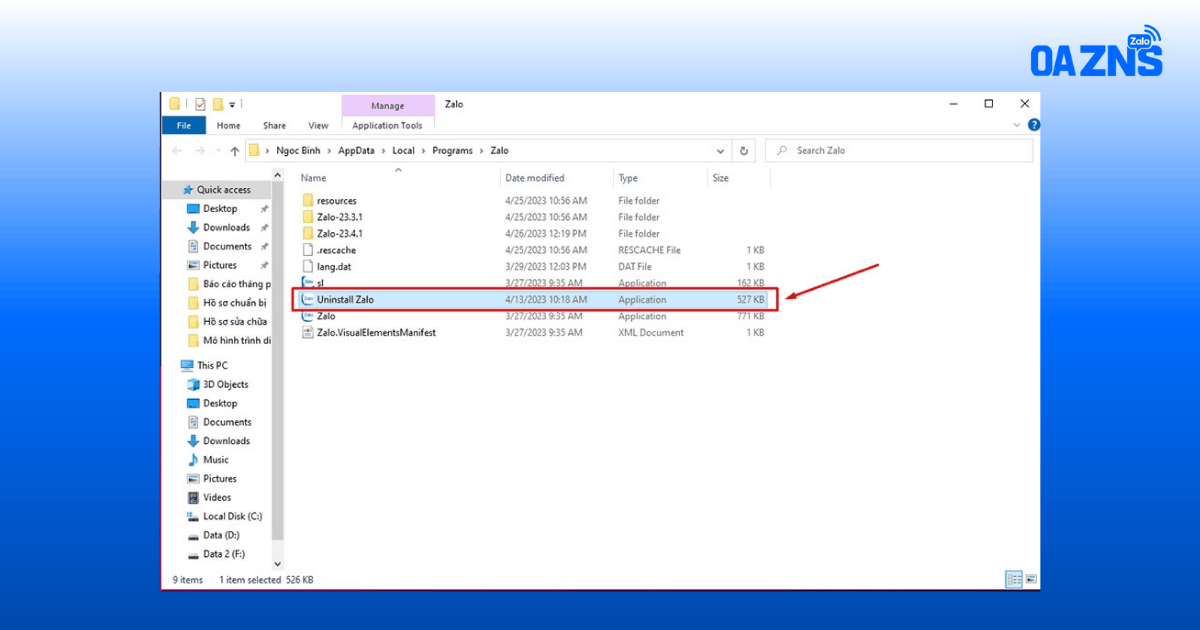Viewport: 1200px width, 630px height.
Task: Click chevron after Ngoc Binh in breadcrumb
Action: pyautogui.click(x=331, y=151)
